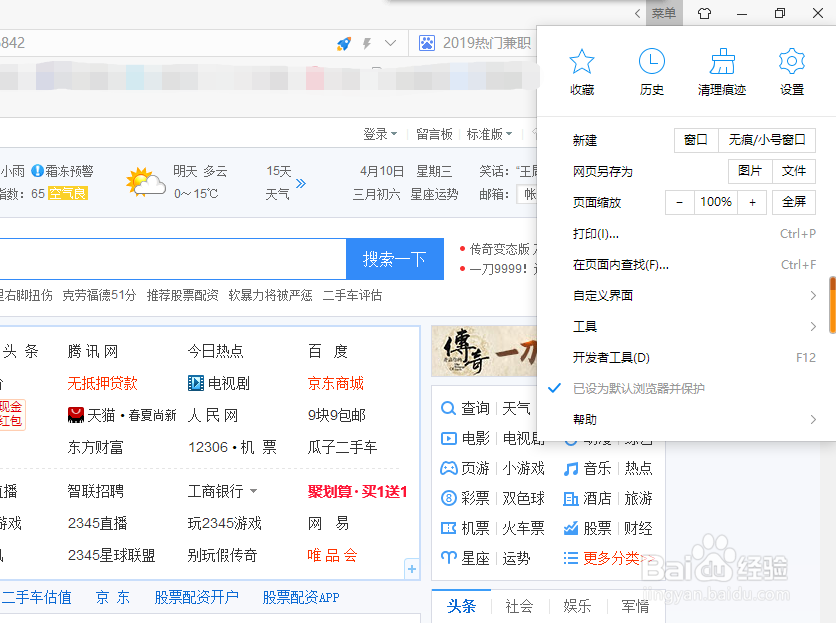Screen dimensions: 836x623
Task: Open the 历史 history clock icon
Action: (x=652, y=61)
